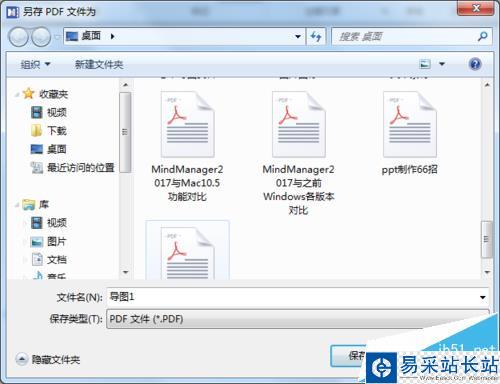Image resolution: width=500 pixels, height=384 pixels.
Task: Open recent pages dropdown beside navigation arrows
Action: (x=57, y=37)
